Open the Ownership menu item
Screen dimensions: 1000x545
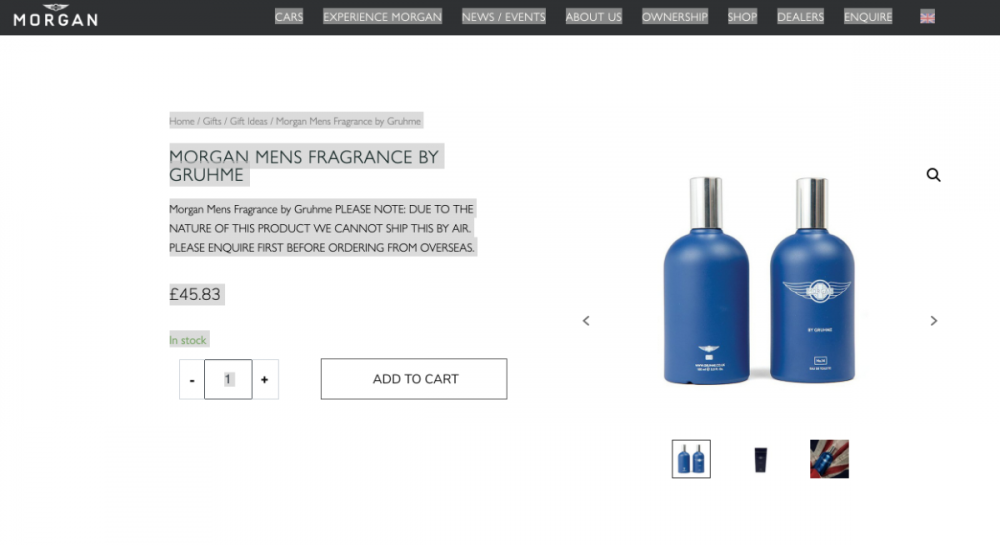point(675,17)
